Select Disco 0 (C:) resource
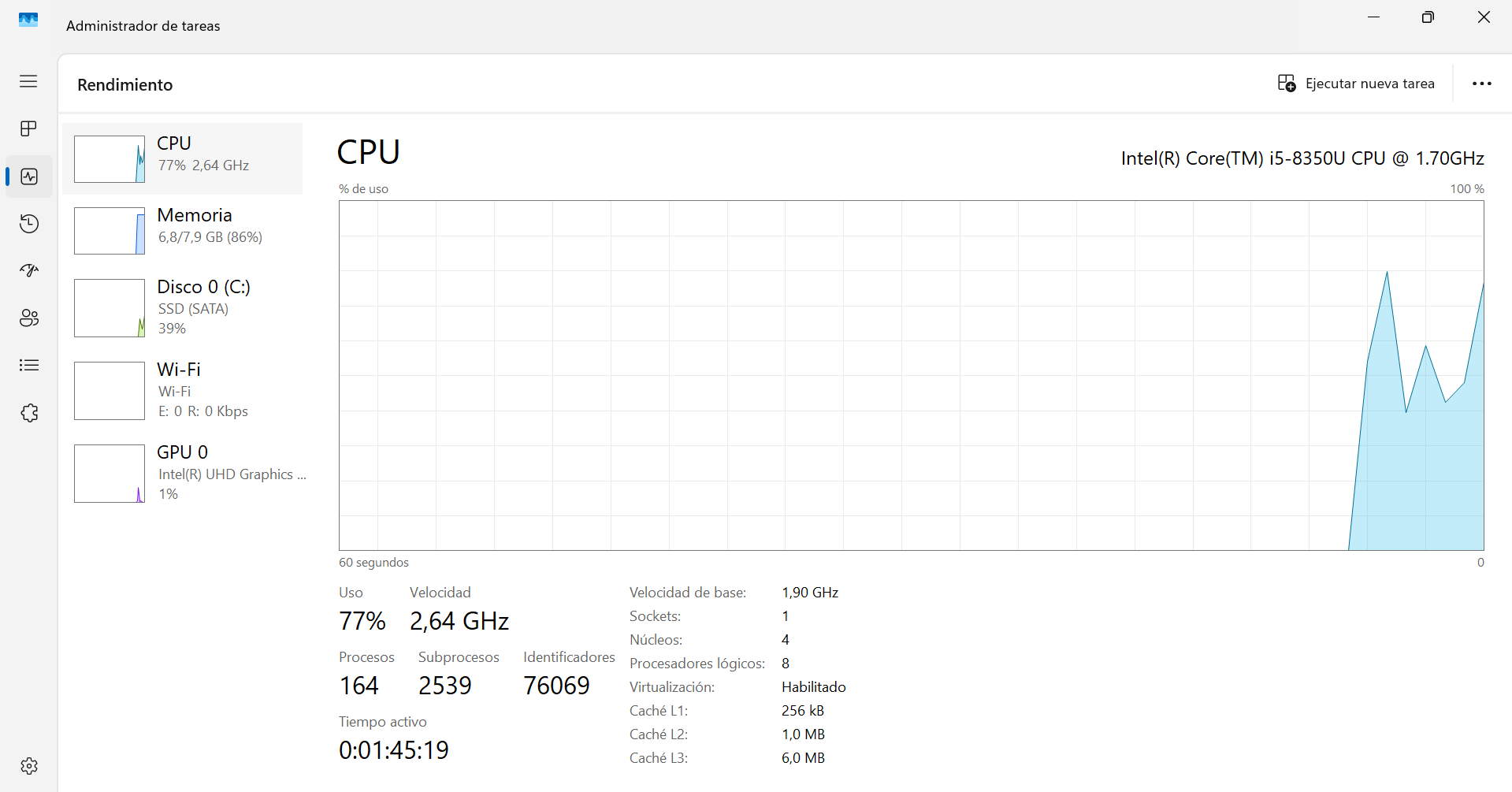Screen dimensions: 1512x792 (x=203, y=307)
